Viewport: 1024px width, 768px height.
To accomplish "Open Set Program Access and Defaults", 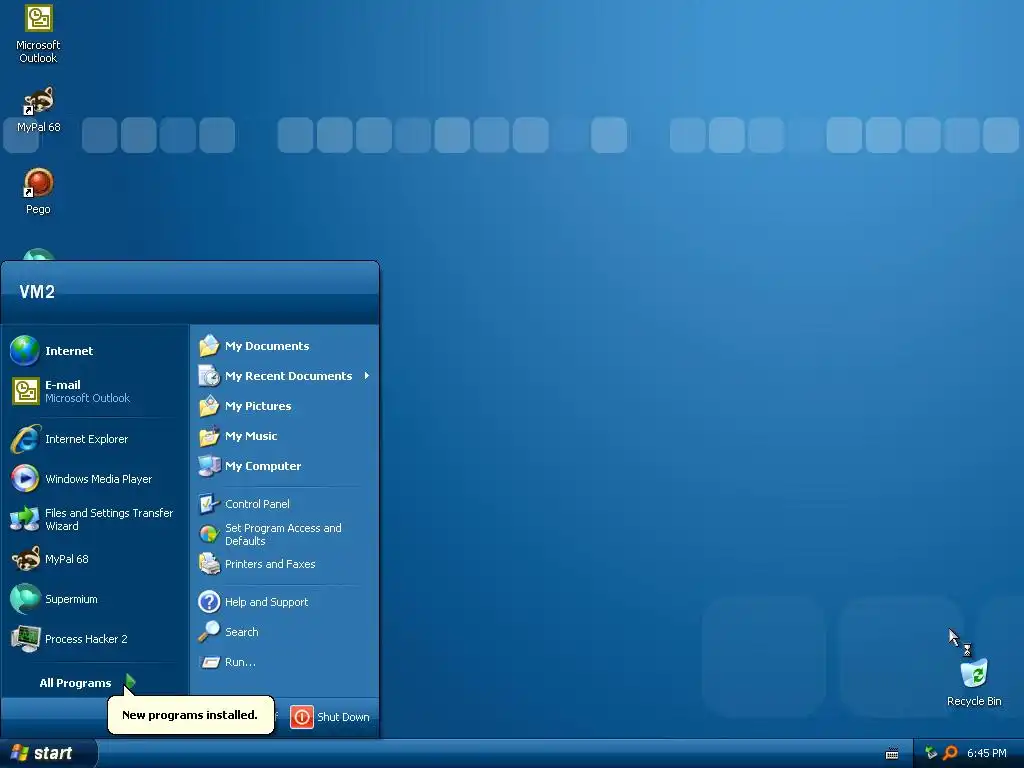I will click(285, 534).
